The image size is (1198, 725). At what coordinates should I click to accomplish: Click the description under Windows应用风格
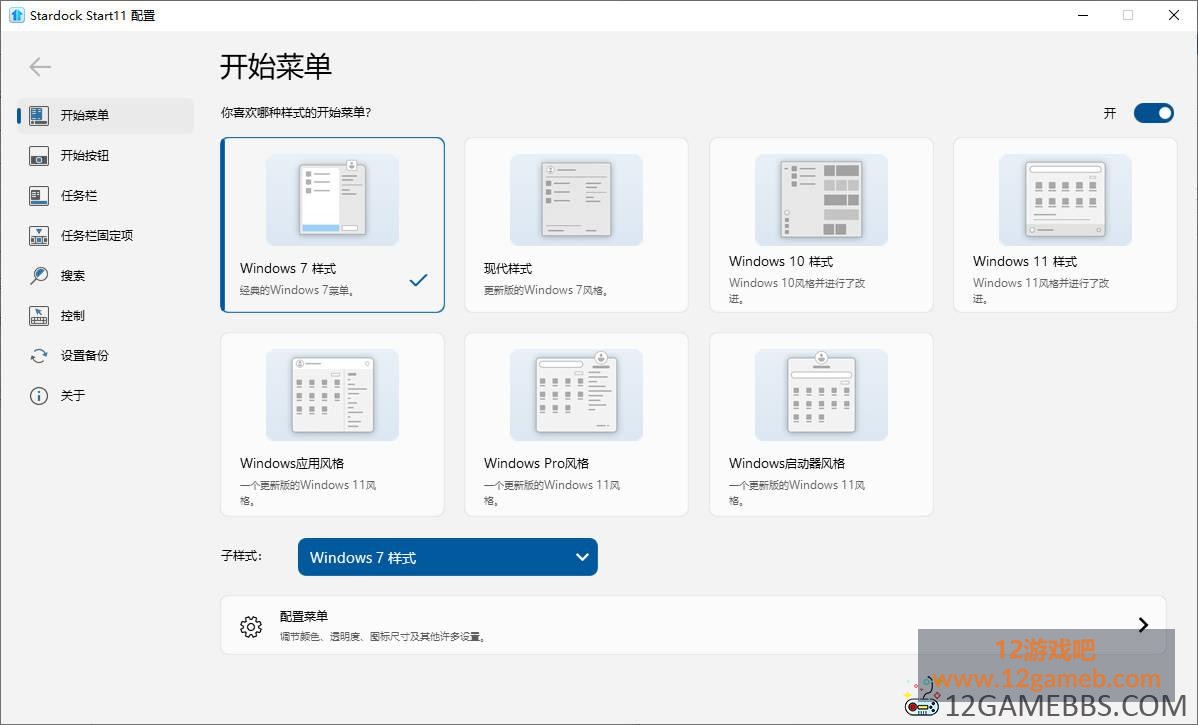(308, 493)
